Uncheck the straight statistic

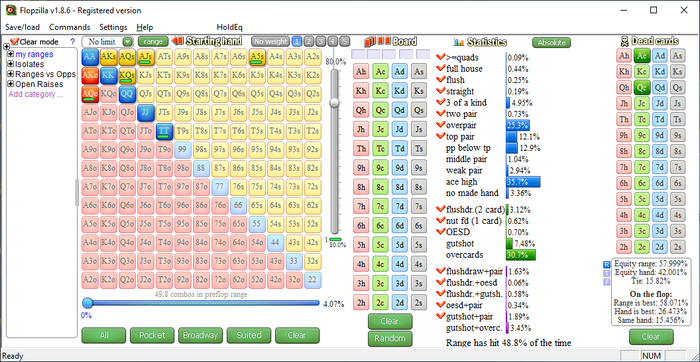441,91
